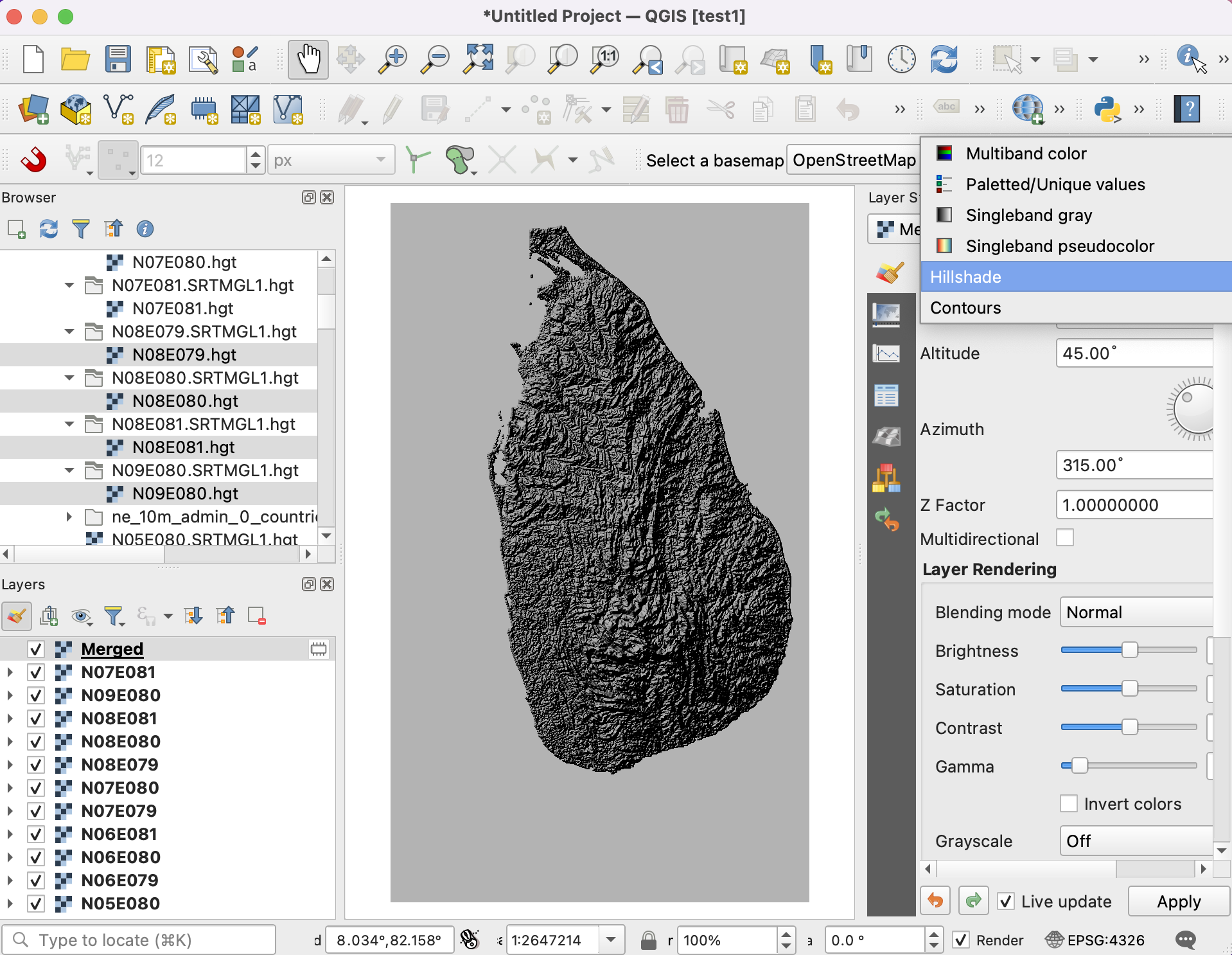The width and height of the screenshot is (1232, 955).
Task: Collapse the N08E079.SRTMGL1.hgt folder
Action: pos(69,332)
